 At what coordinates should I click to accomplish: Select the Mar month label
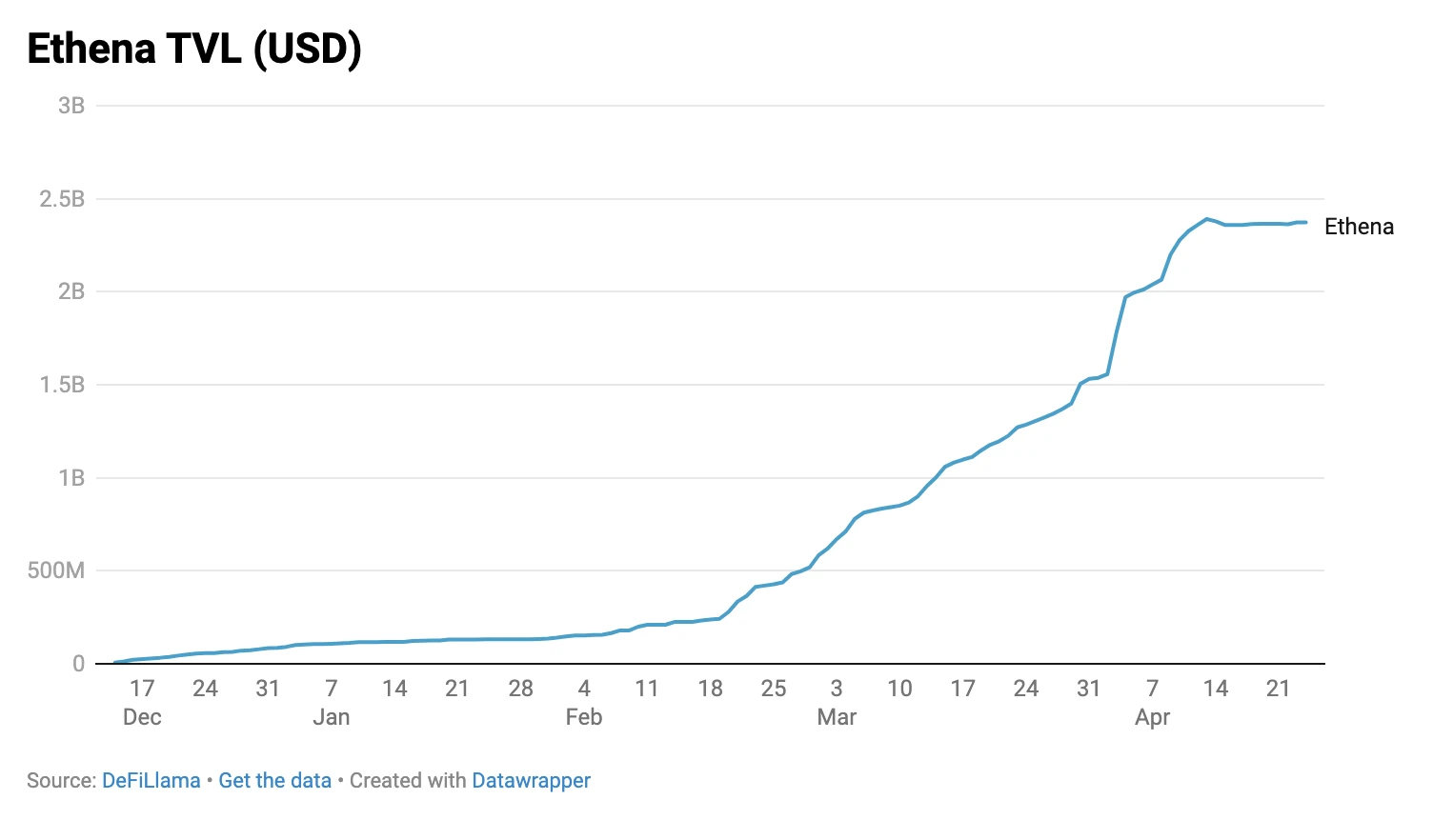837,717
